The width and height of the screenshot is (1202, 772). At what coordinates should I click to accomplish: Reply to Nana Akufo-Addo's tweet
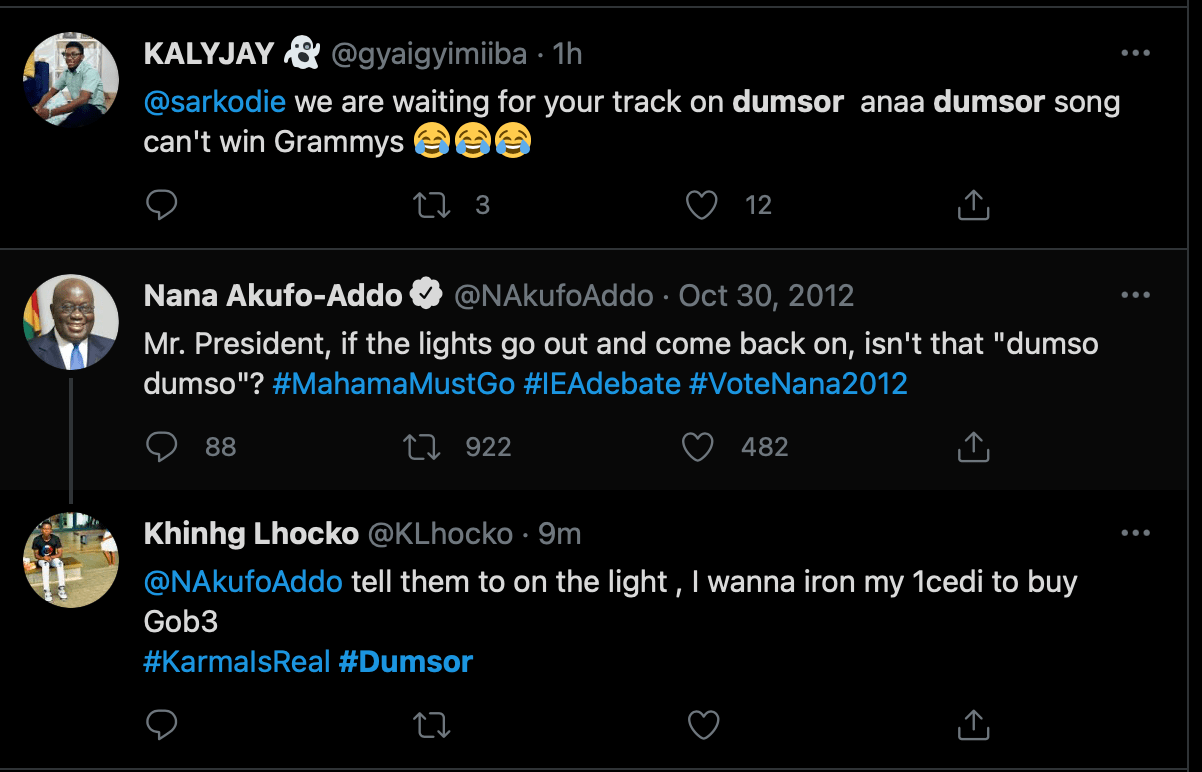[x=161, y=447]
